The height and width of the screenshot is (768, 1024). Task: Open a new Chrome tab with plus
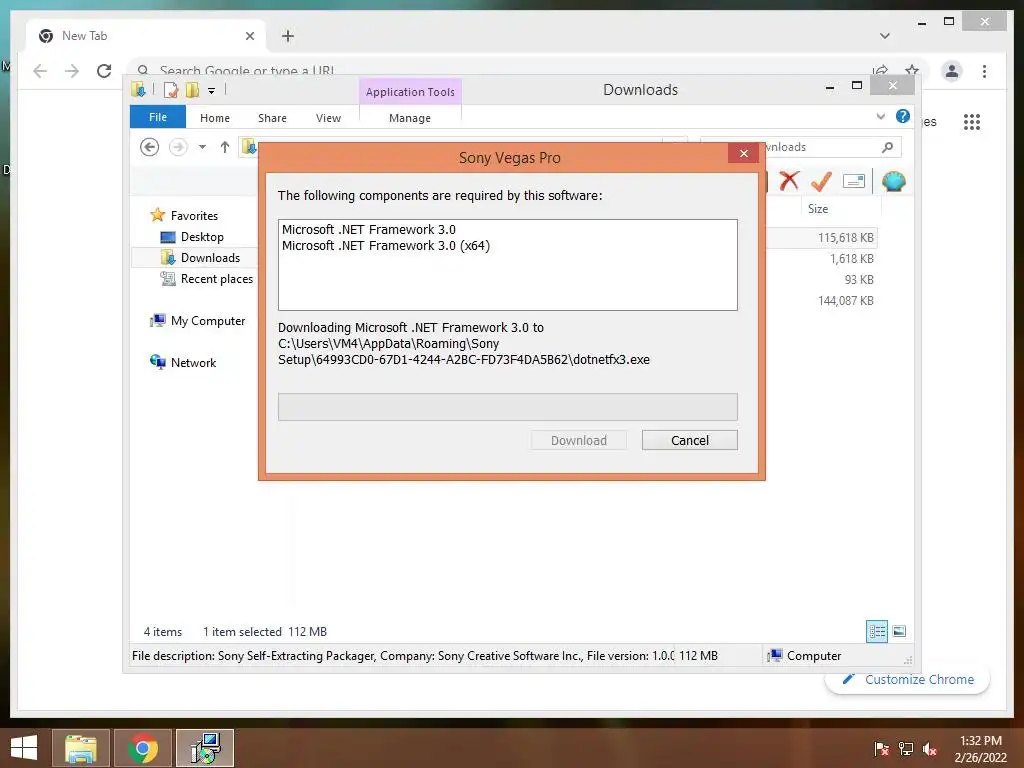288,36
